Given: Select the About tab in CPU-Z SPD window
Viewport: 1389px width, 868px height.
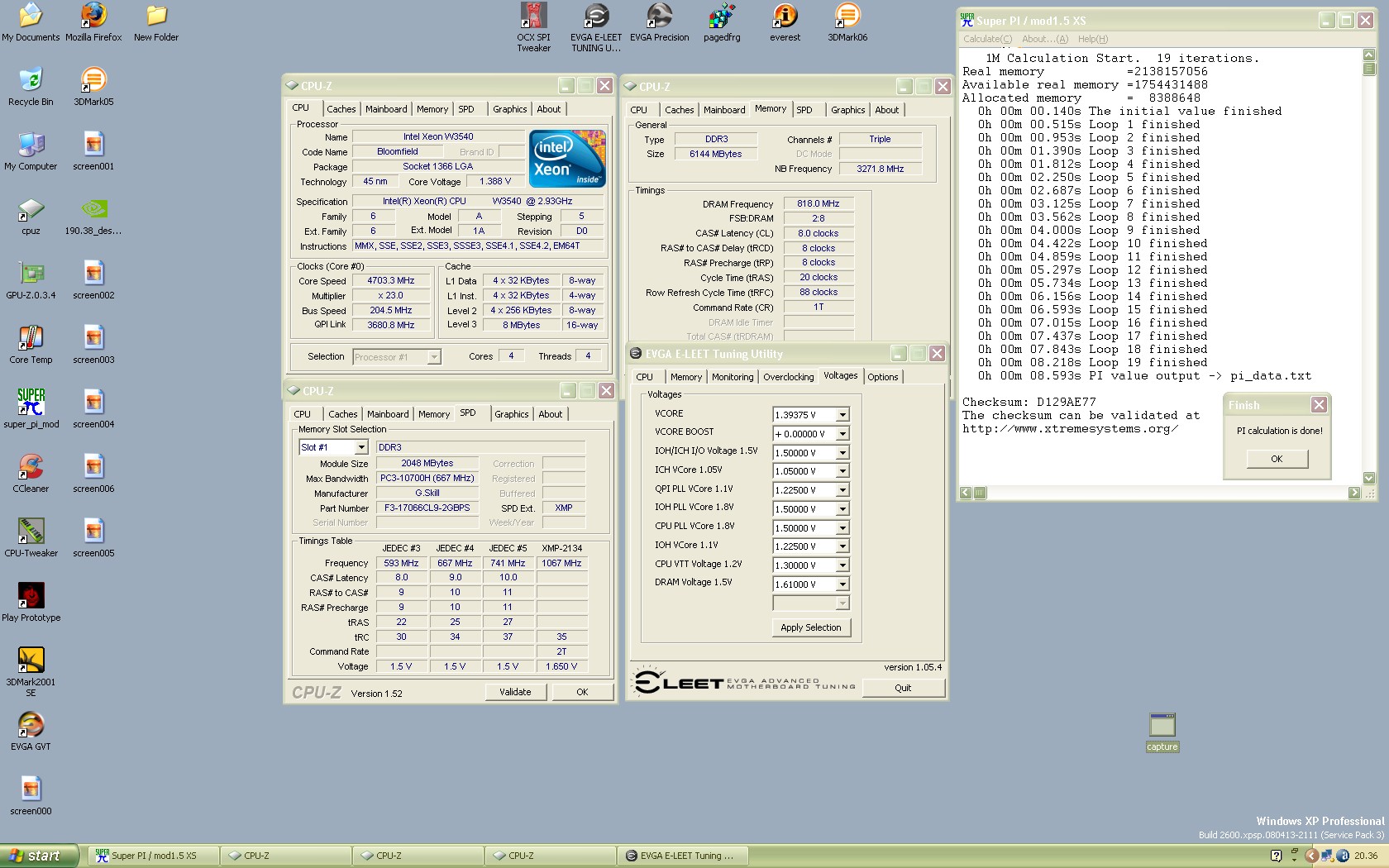Looking at the screenshot, I should pos(550,414).
